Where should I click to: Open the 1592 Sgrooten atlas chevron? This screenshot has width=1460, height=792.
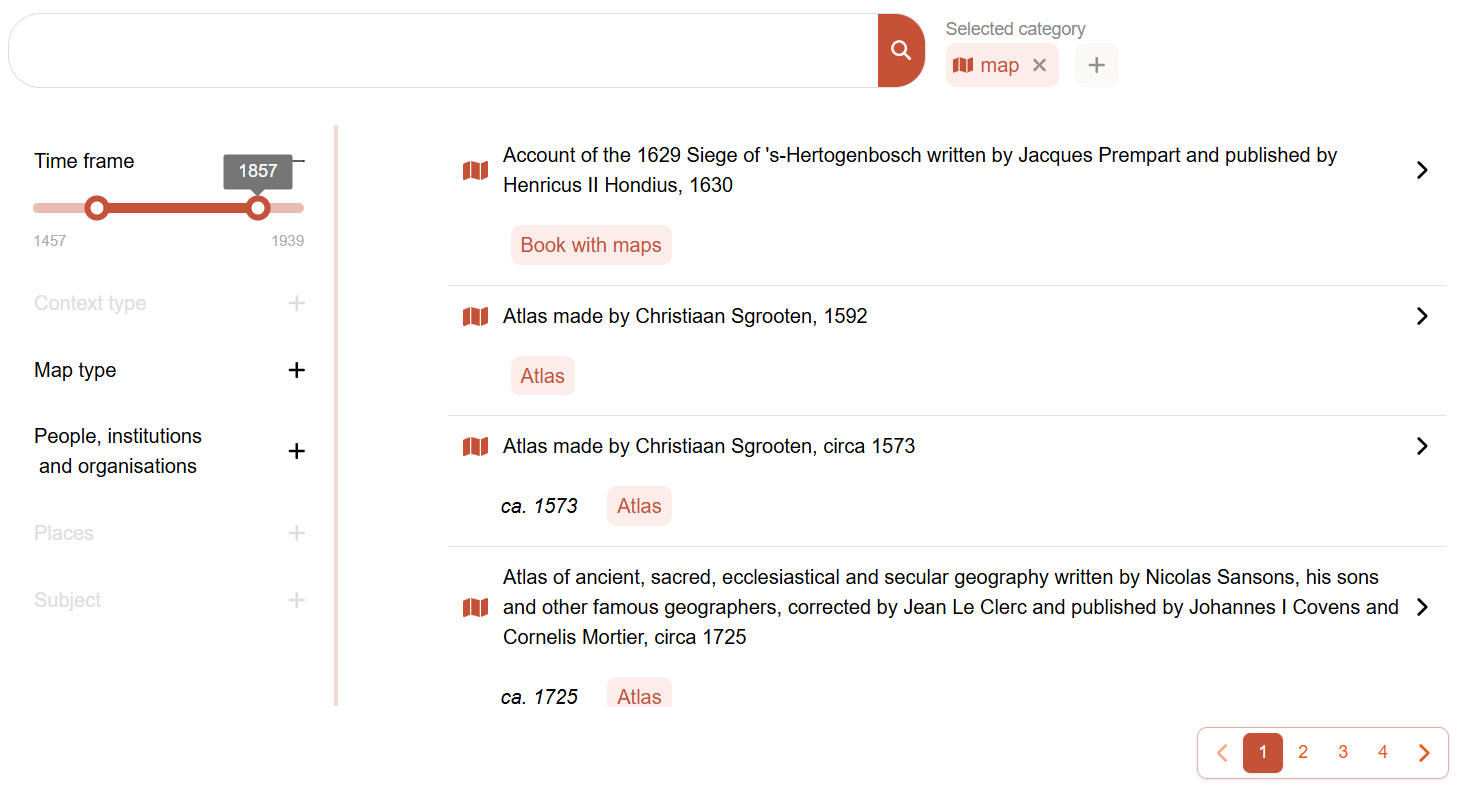coord(1422,316)
